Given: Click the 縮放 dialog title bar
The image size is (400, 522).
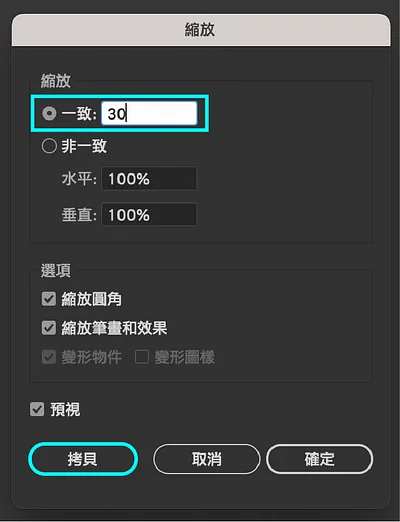Looking at the screenshot, I should click(x=201, y=30).
